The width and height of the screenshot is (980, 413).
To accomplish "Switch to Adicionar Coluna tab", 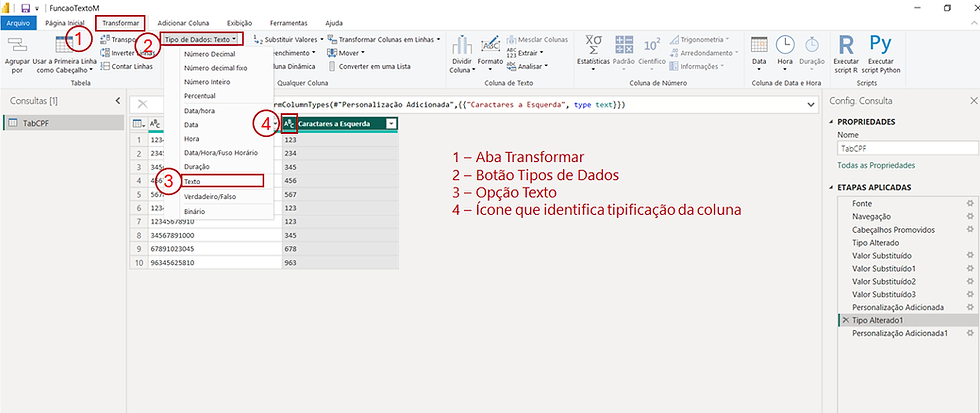I will (x=184, y=22).
